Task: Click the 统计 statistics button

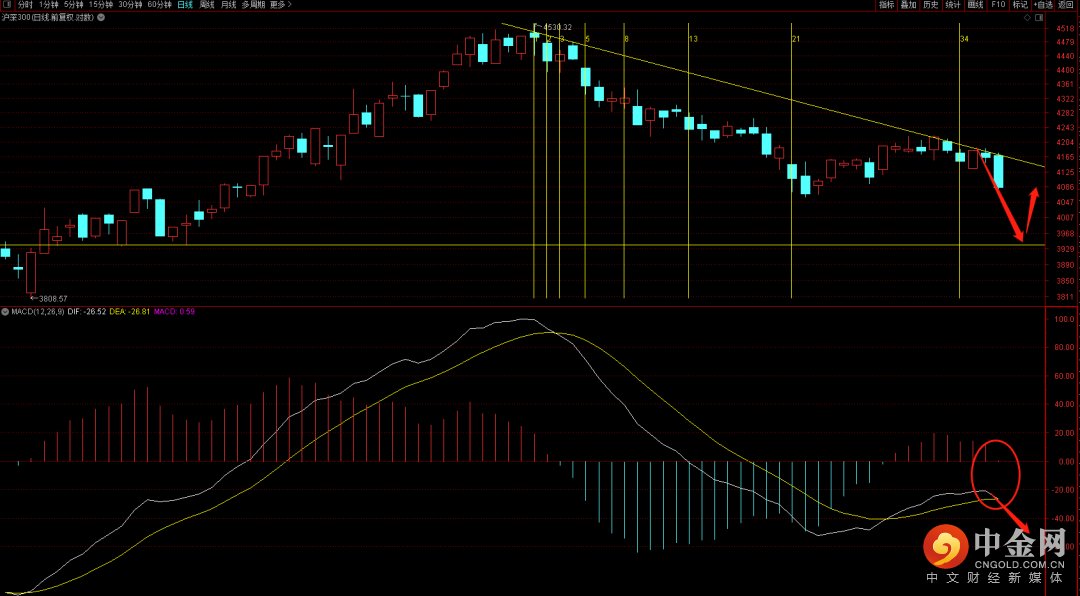Action: pyautogui.click(x=952, y=5)
